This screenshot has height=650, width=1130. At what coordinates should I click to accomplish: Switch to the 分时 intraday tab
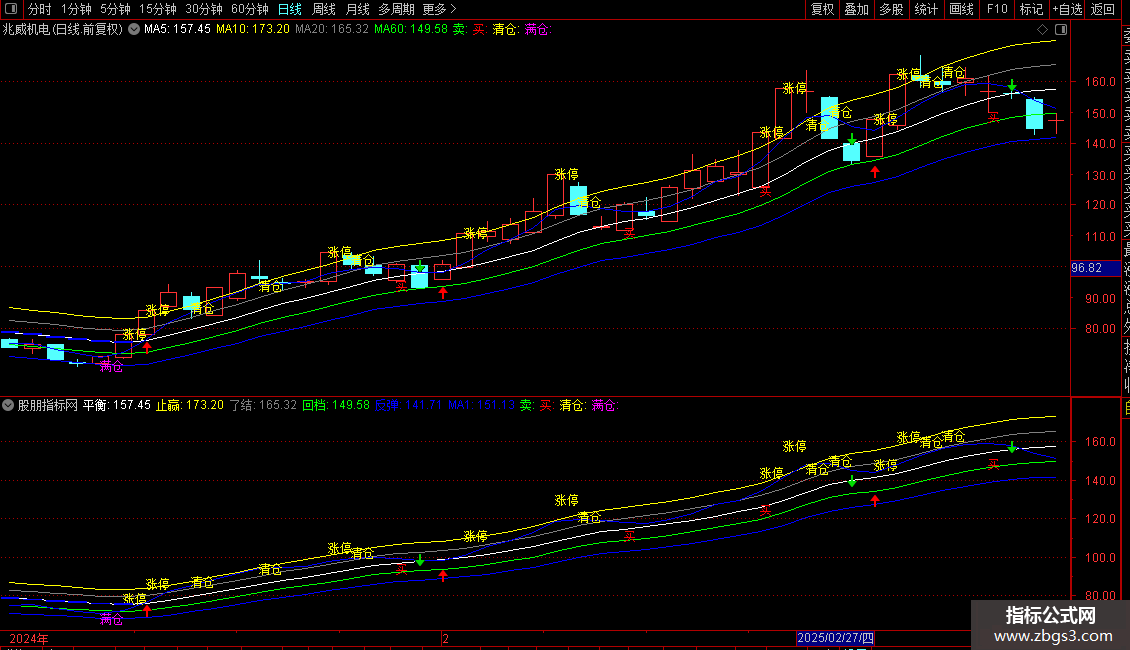coord(40,9)
